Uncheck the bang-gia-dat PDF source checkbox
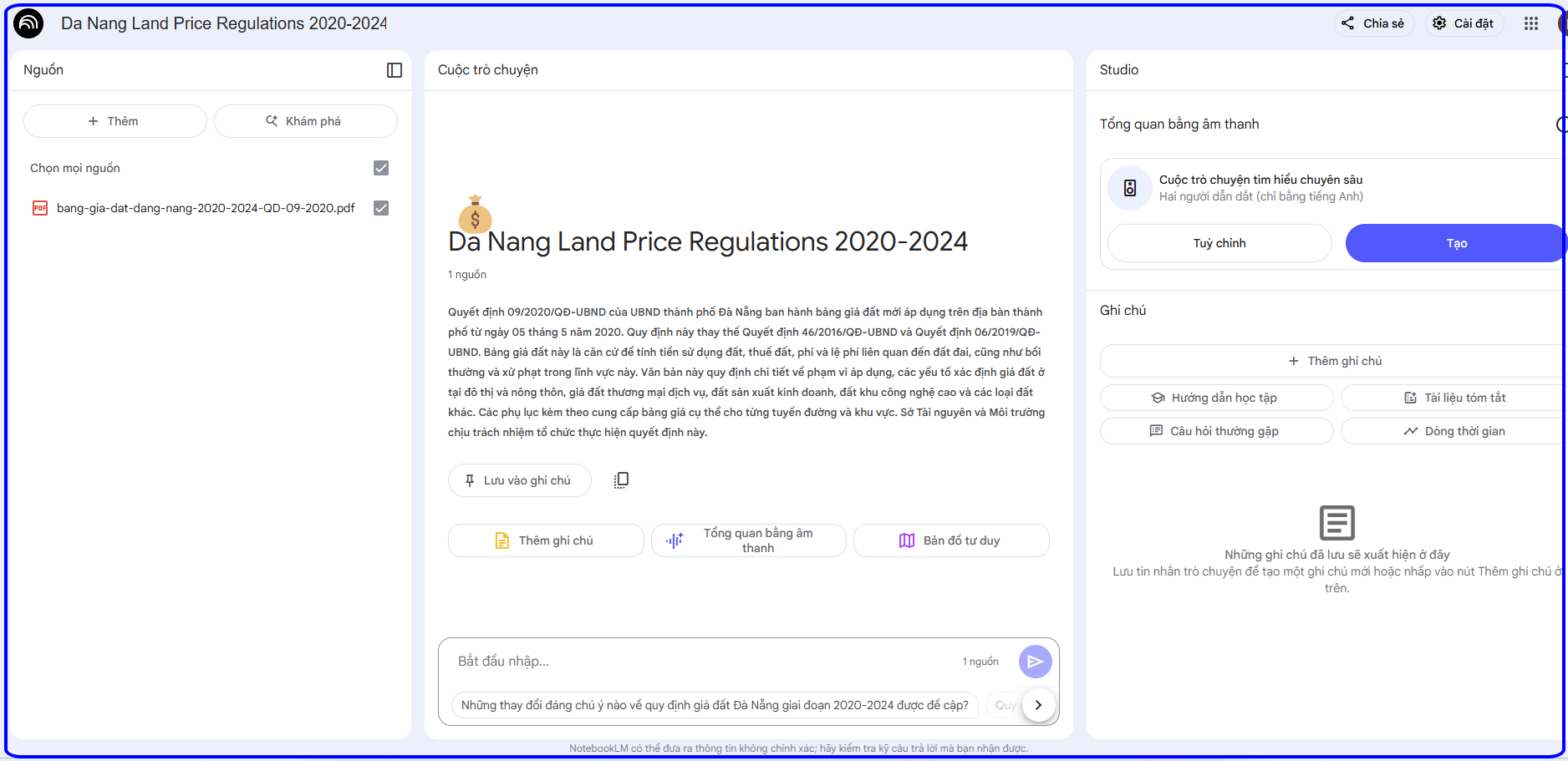This screenshot has height=761, width=1568. [381, 208]
